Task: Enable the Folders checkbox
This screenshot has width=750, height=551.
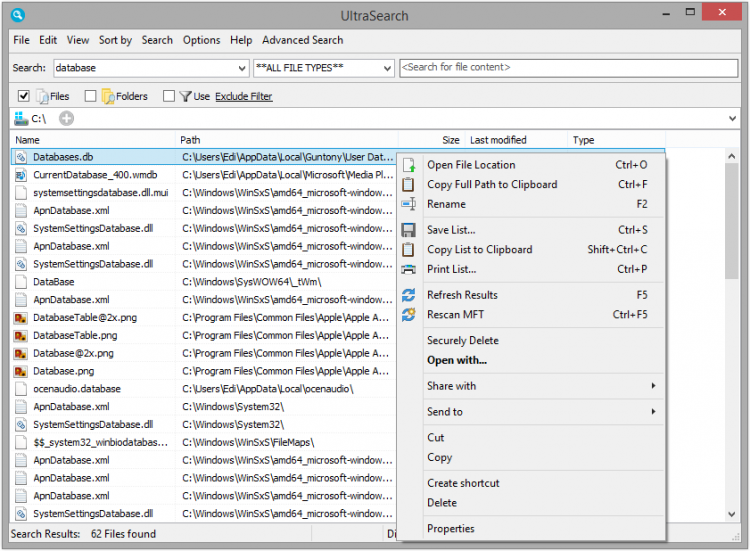Action: [91, 96]
